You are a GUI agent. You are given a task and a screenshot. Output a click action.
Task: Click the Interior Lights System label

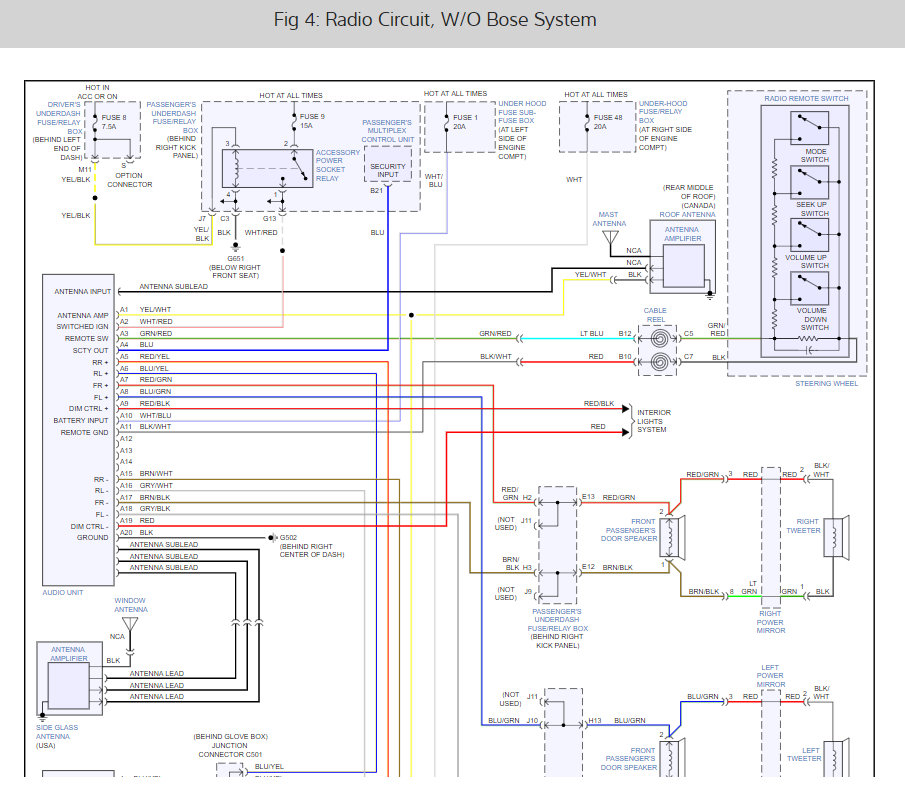[654, 421]
